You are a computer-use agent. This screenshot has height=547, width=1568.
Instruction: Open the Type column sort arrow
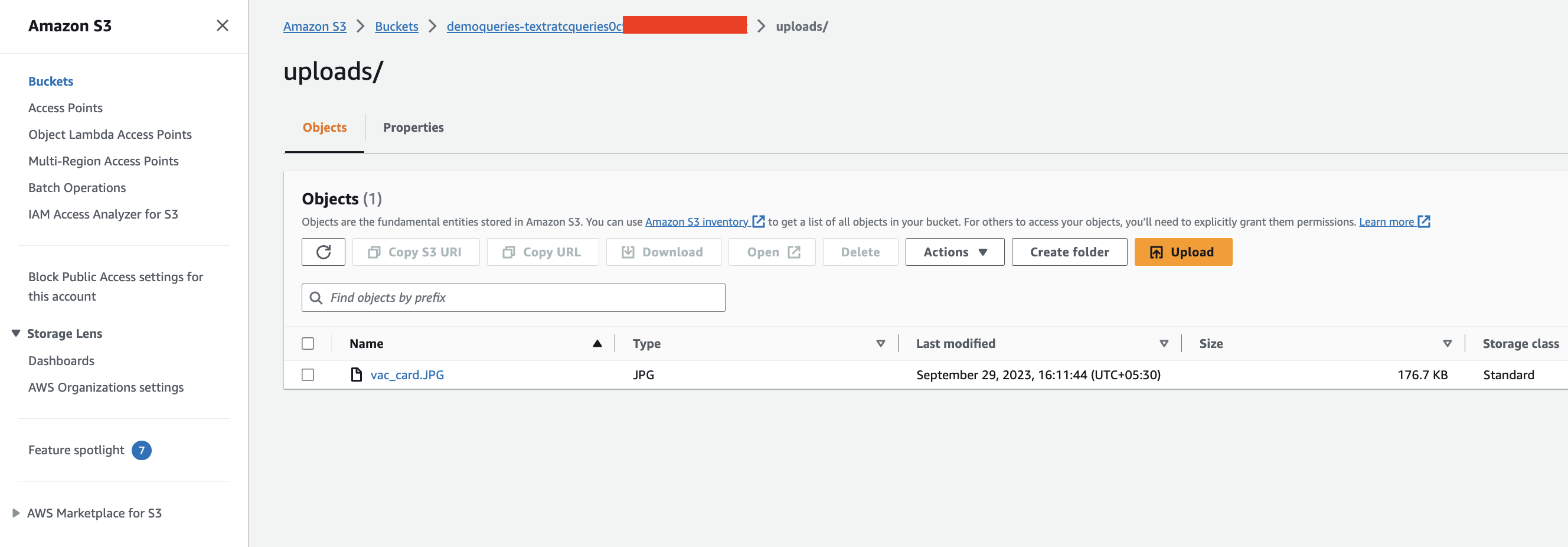(880, 344)
